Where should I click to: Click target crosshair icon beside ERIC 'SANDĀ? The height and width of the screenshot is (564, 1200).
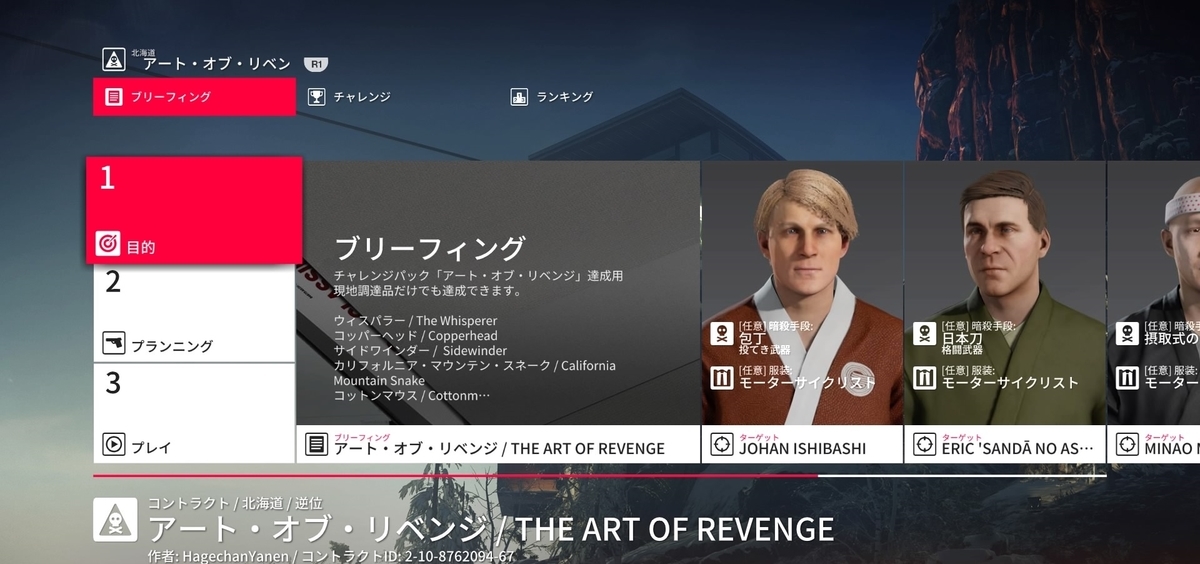[x=924, y=445]
